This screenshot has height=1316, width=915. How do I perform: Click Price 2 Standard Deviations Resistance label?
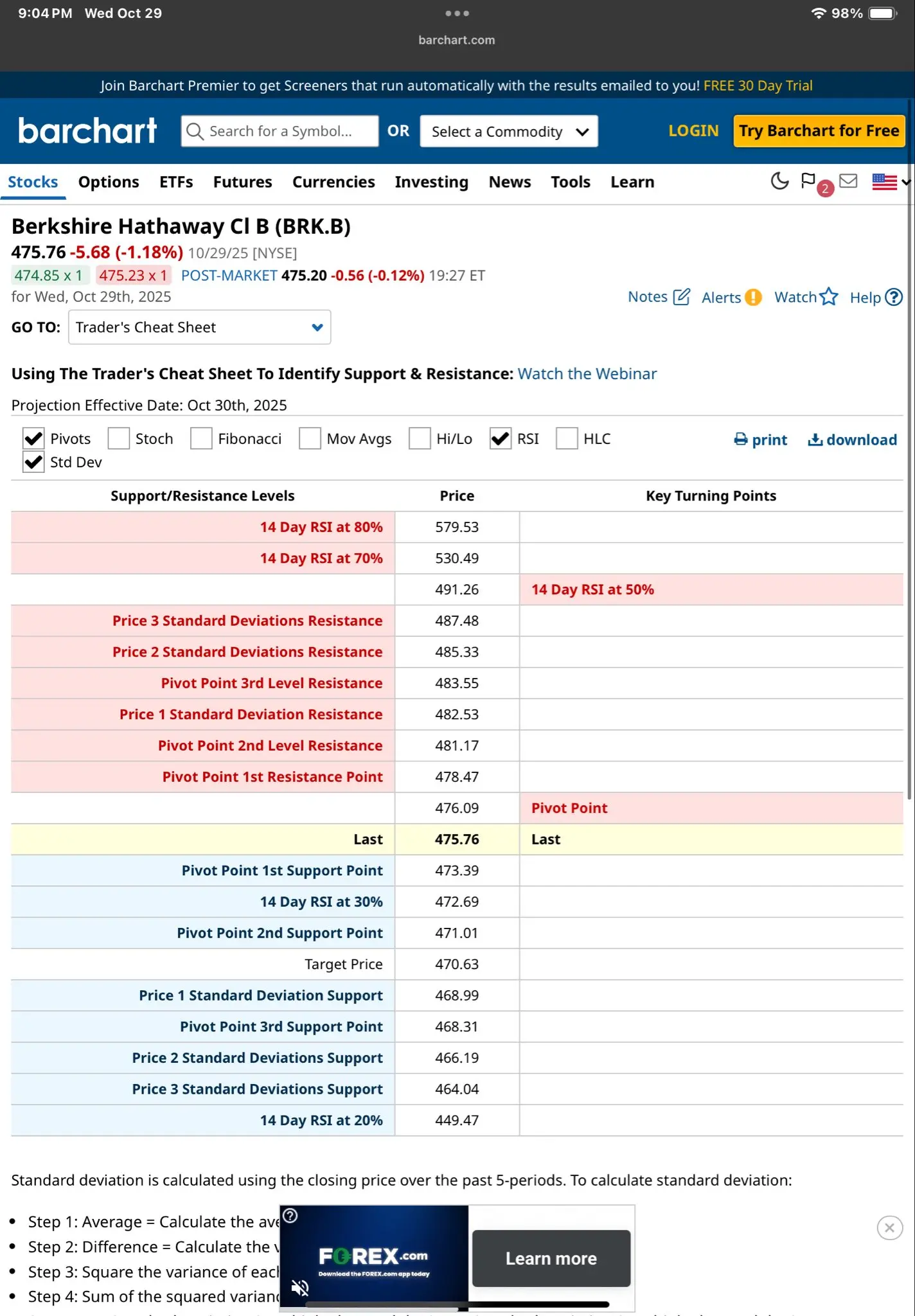tap(247, 652)
